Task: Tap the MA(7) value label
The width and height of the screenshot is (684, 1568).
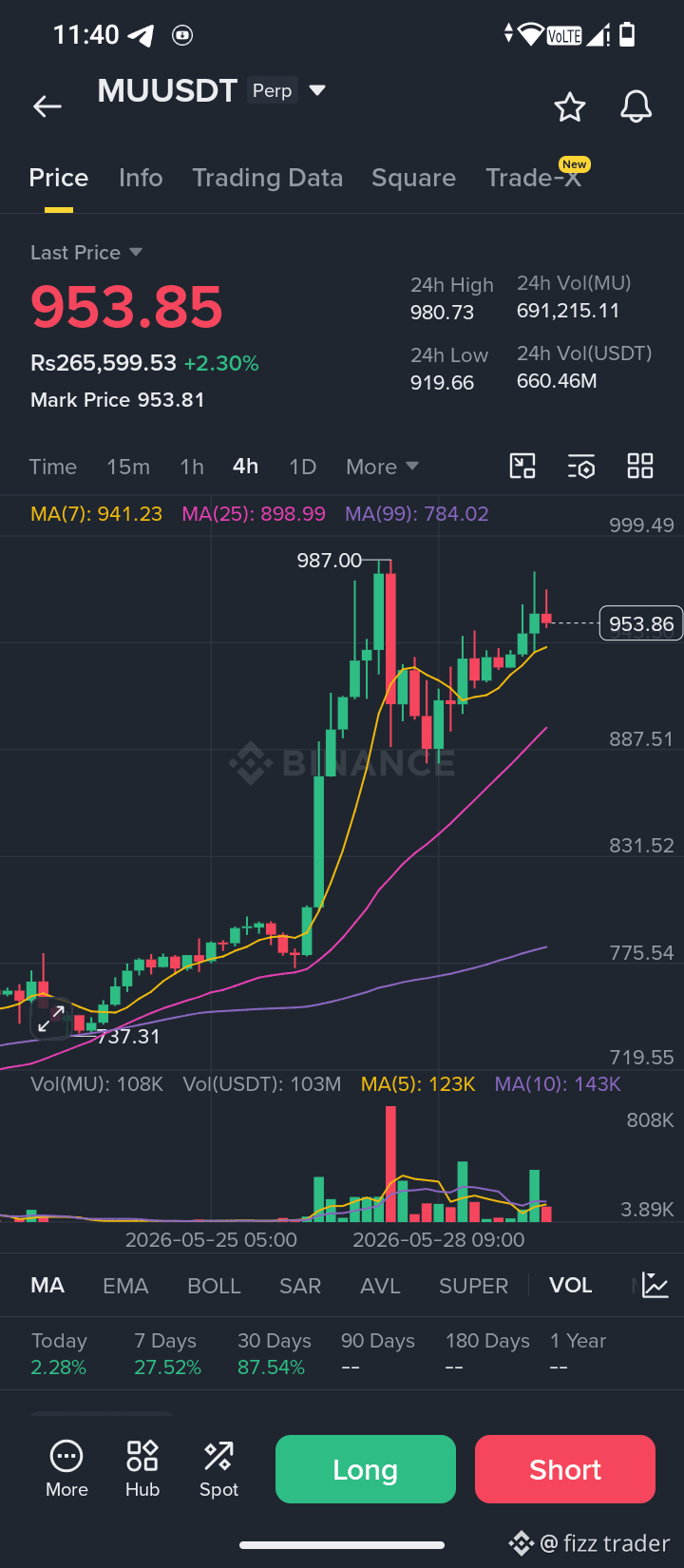Action: coord(96,514)
